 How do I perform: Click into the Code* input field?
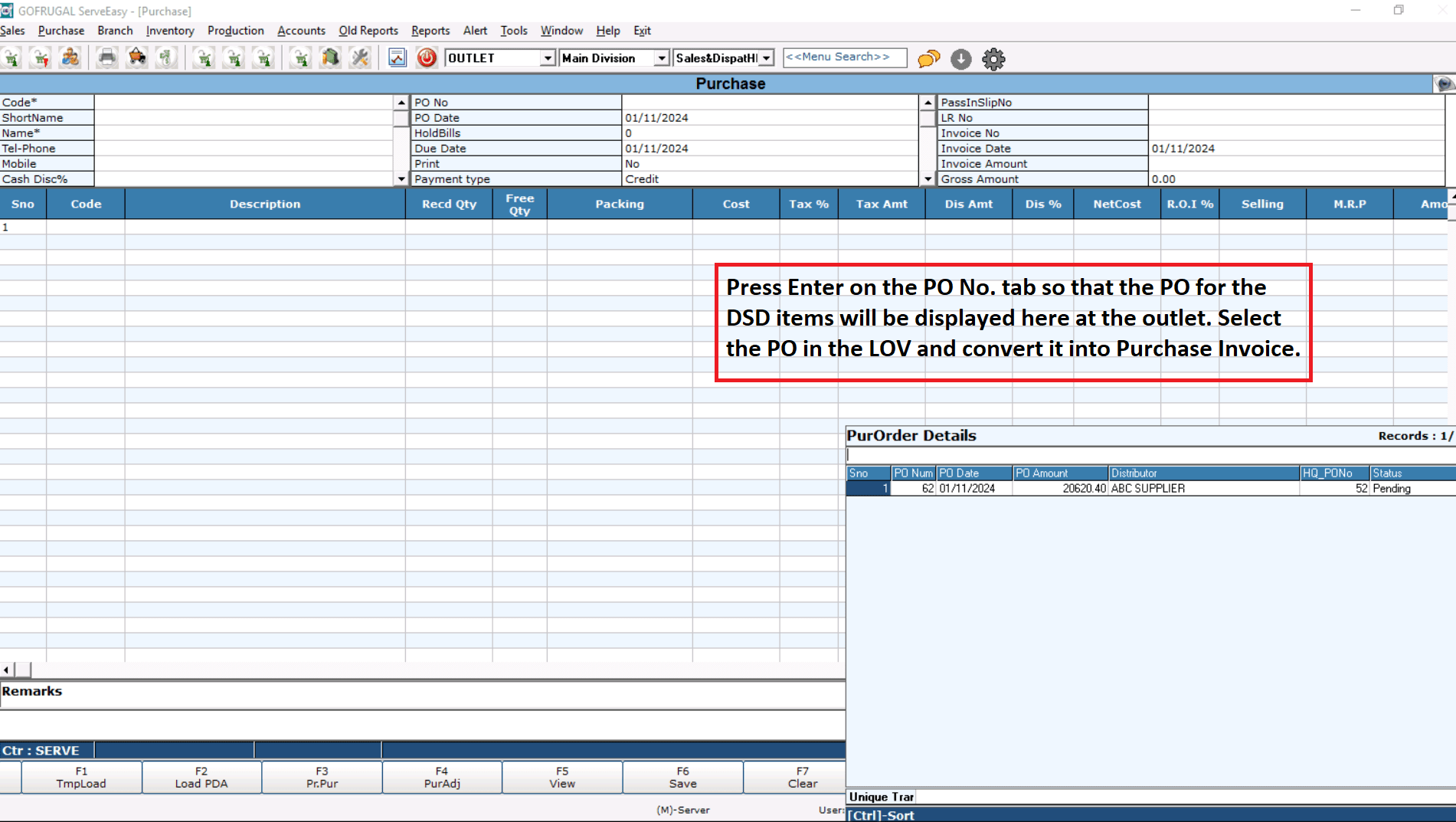coord(244,103)
